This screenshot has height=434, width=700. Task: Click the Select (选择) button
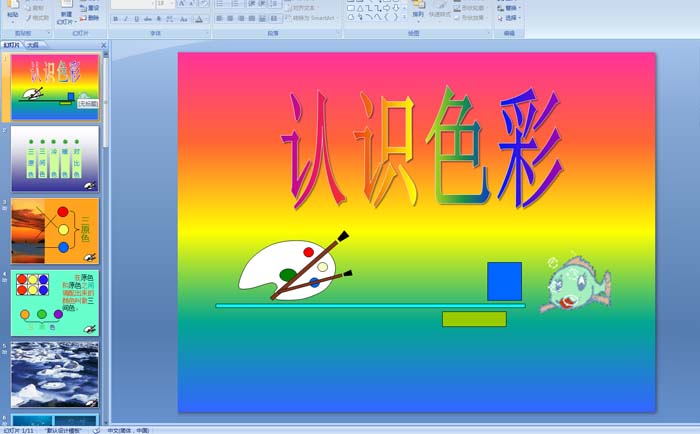[509, 18]
